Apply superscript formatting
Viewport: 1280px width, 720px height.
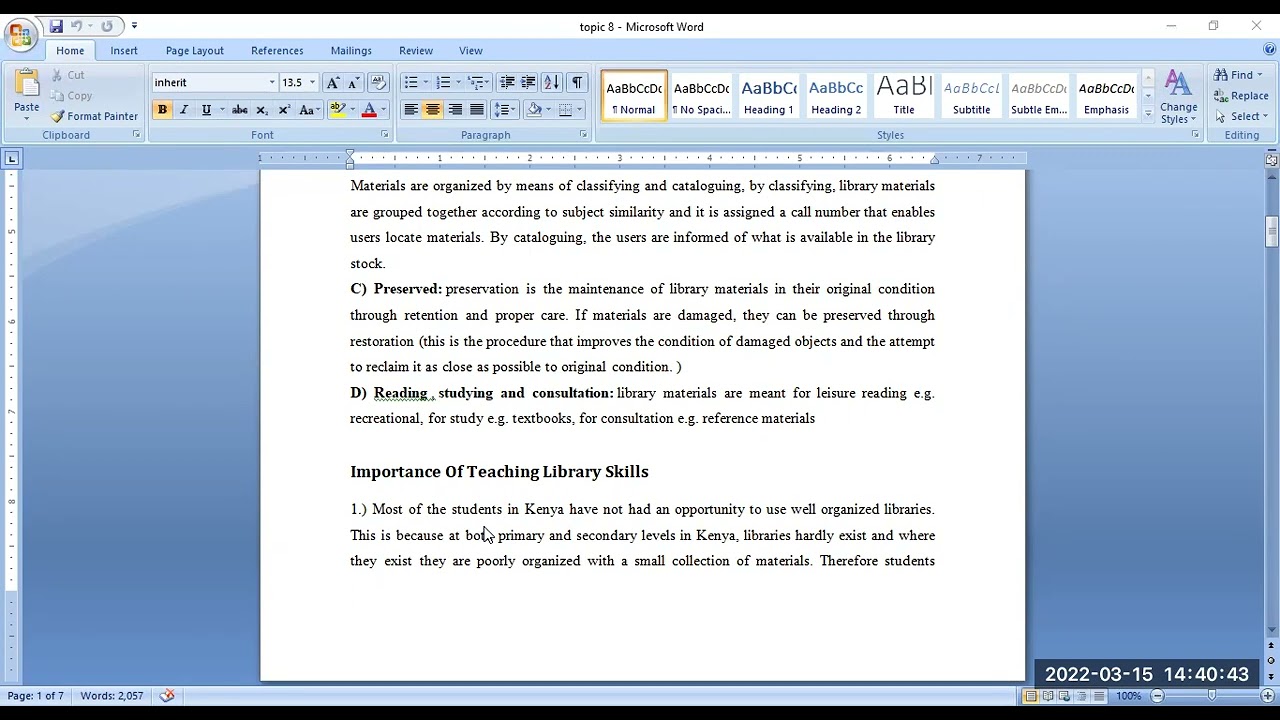point(284,110)
